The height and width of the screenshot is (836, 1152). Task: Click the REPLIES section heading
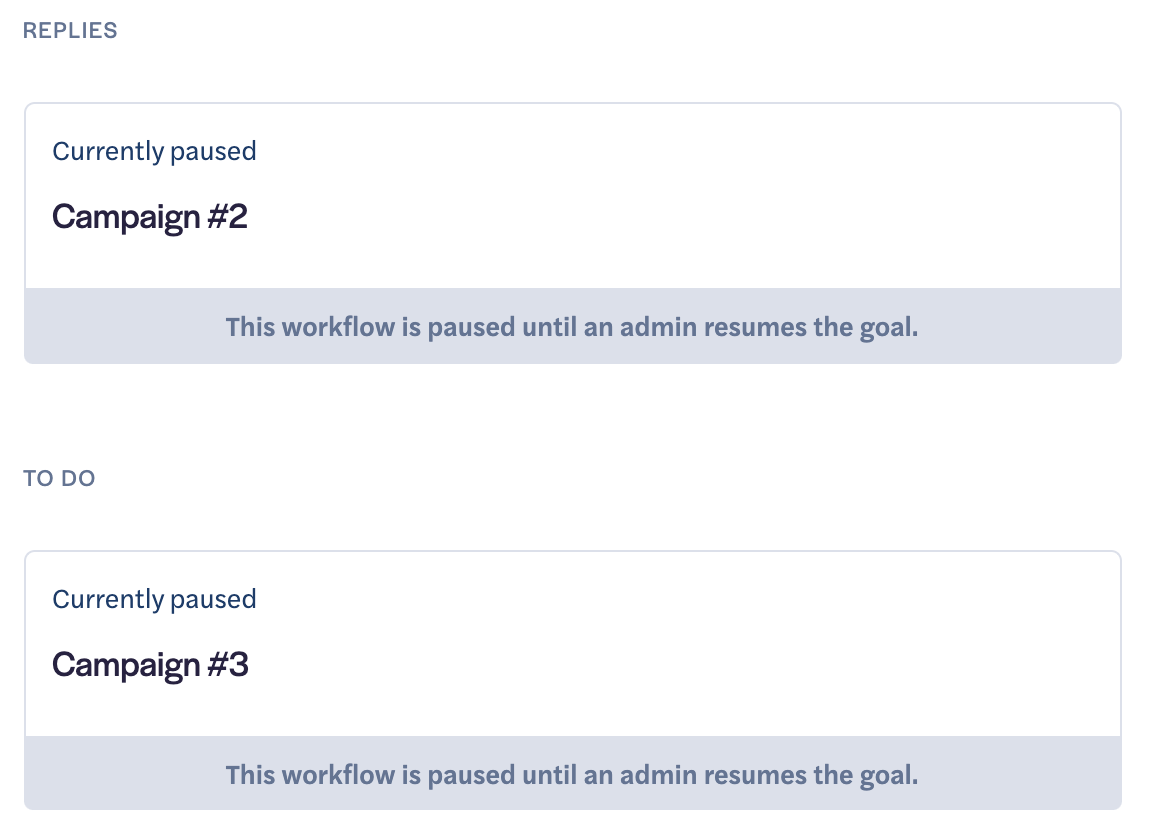pyautogui.click(x=70, y=31)
